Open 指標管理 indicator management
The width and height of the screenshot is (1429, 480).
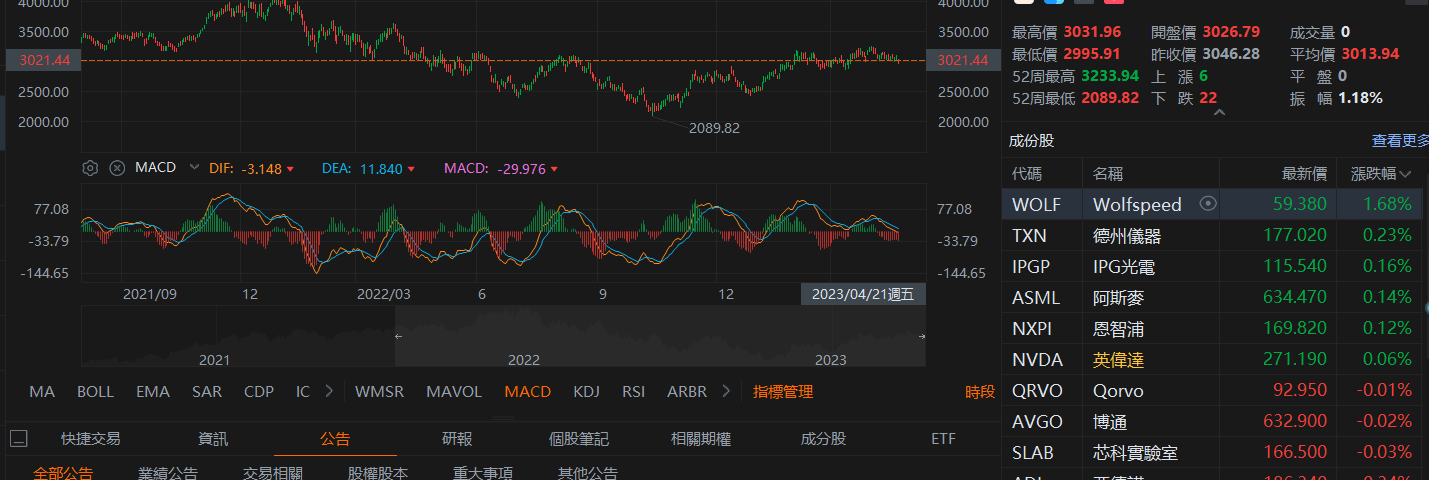783,391
